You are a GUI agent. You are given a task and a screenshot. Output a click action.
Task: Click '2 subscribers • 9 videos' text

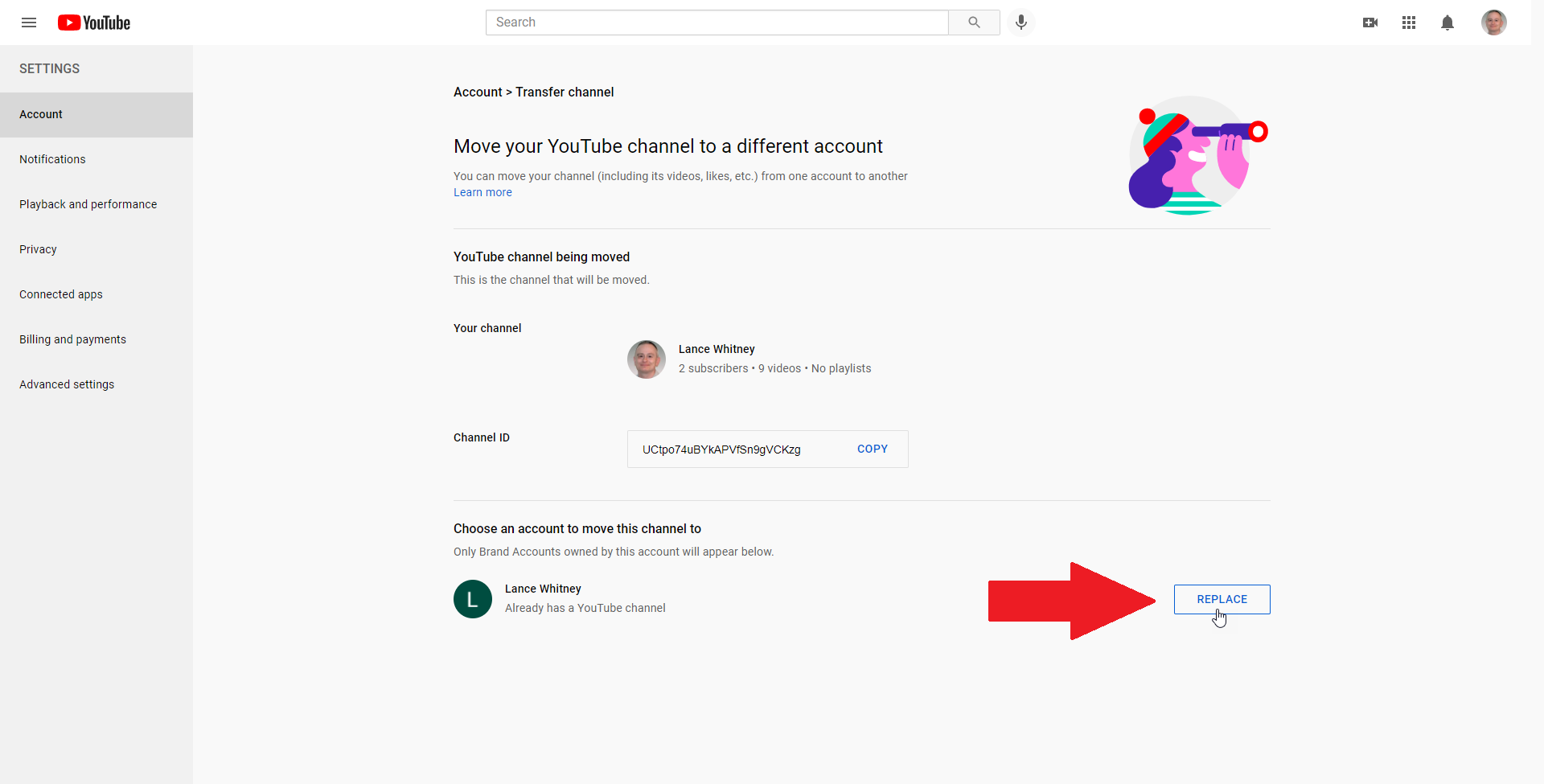click(740, 368)
